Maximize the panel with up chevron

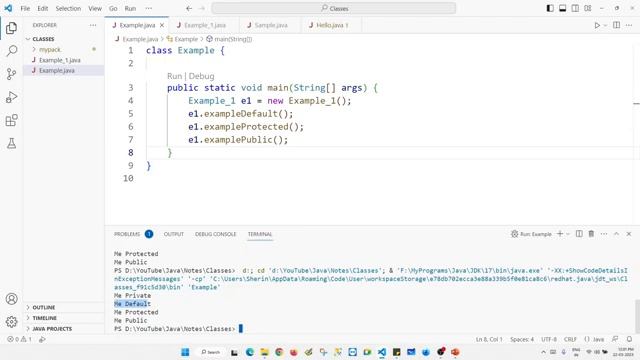point(616,234)
